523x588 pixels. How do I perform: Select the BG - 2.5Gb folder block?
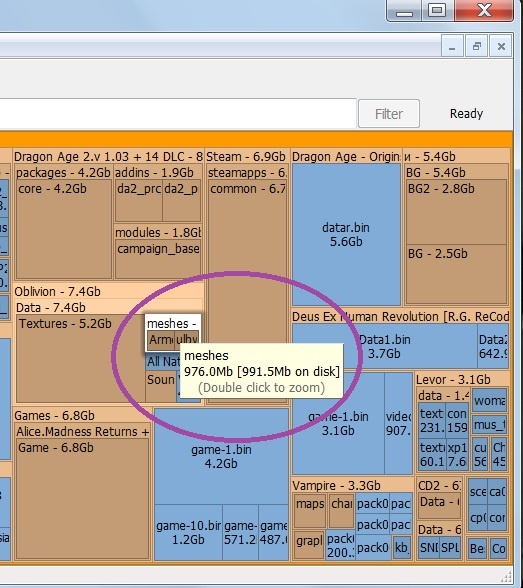(456, 274)
